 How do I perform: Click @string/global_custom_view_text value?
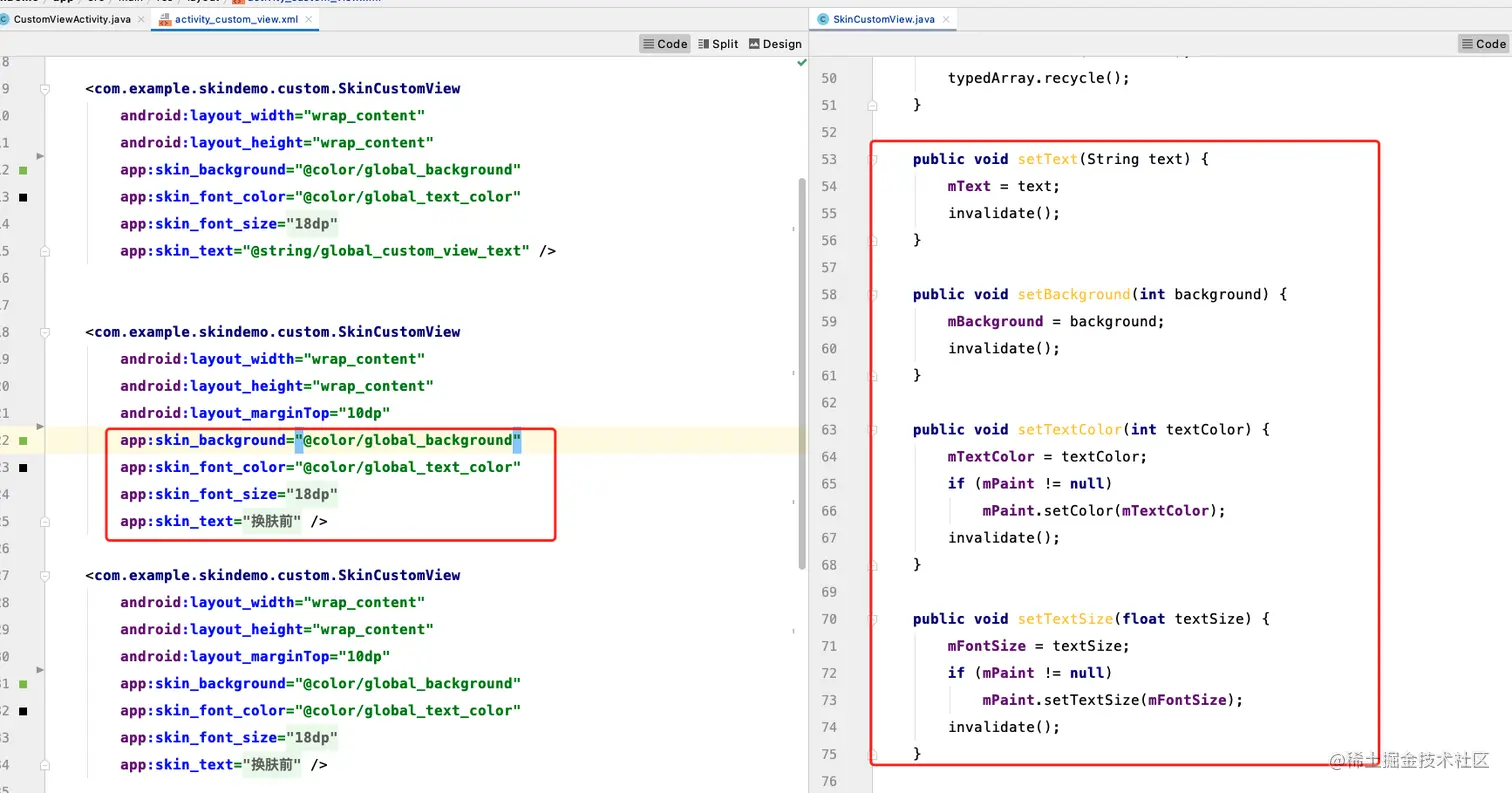click(x=386, y=251)
